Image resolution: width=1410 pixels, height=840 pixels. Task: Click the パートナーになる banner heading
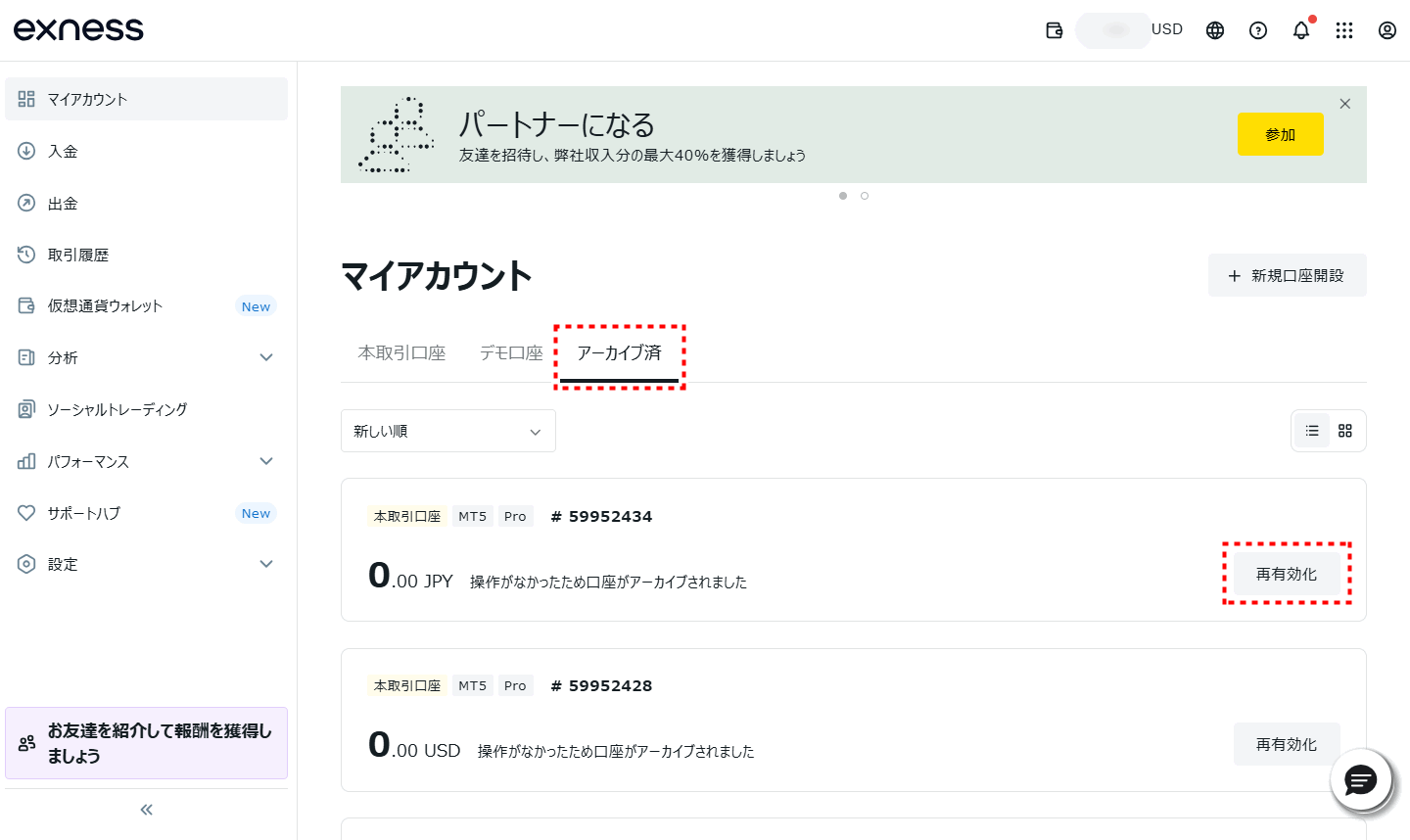557,124
